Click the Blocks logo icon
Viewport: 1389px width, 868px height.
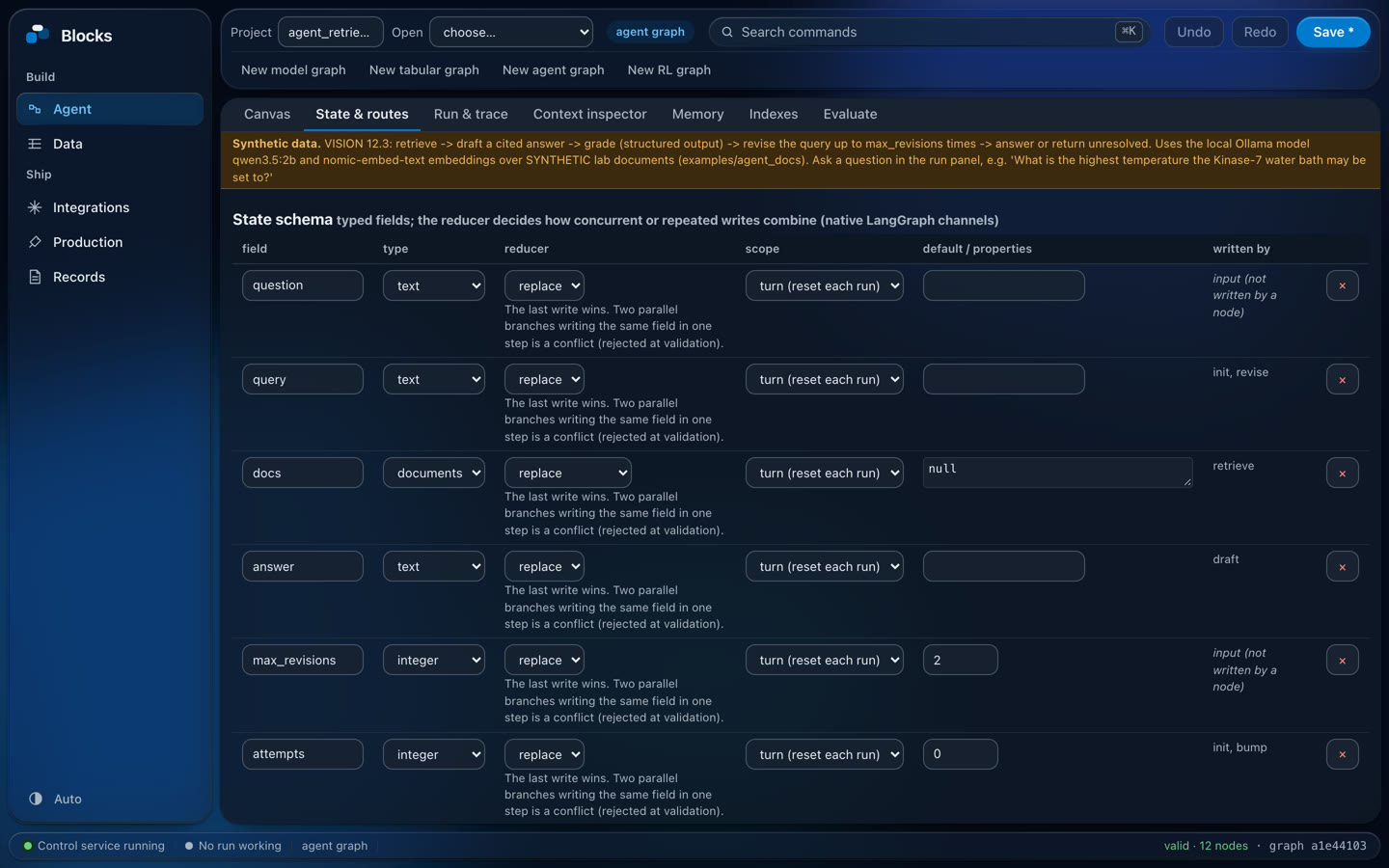[37, 35]
